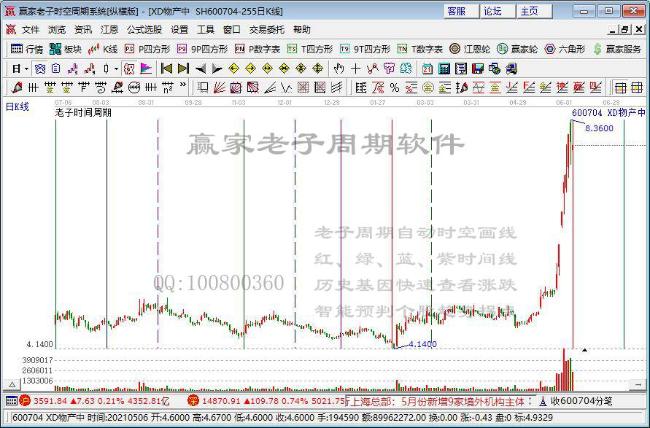Click the 3591.84 index quote in status bar
Screen dimensions: 650x428
click(50, 401)
